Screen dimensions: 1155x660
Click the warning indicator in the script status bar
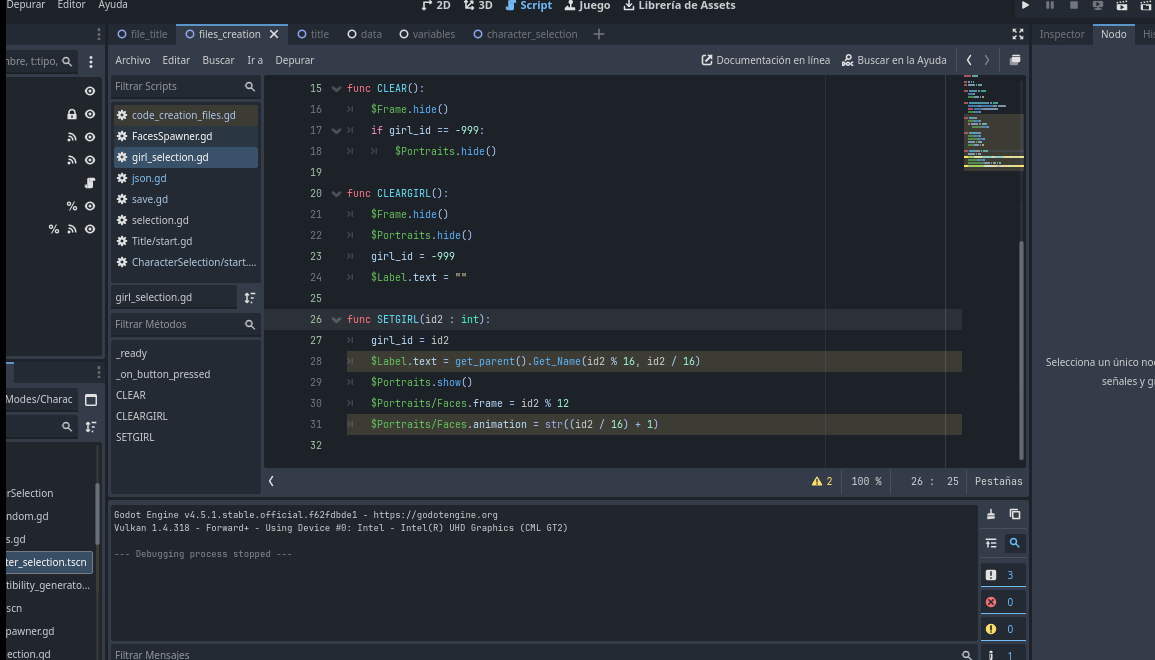(x=822, y=481)
